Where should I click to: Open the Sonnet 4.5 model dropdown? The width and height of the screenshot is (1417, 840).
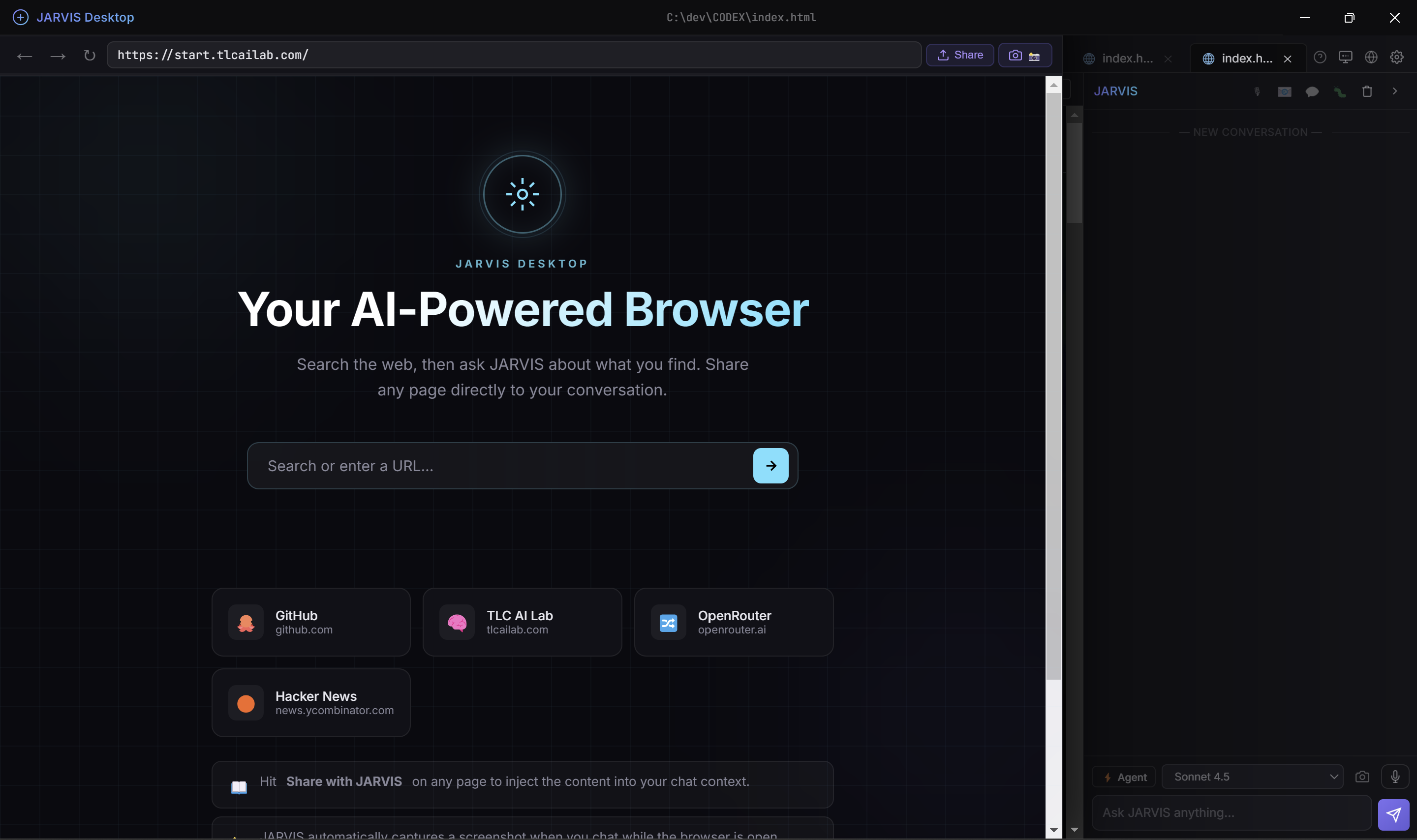pos(1252,777)
